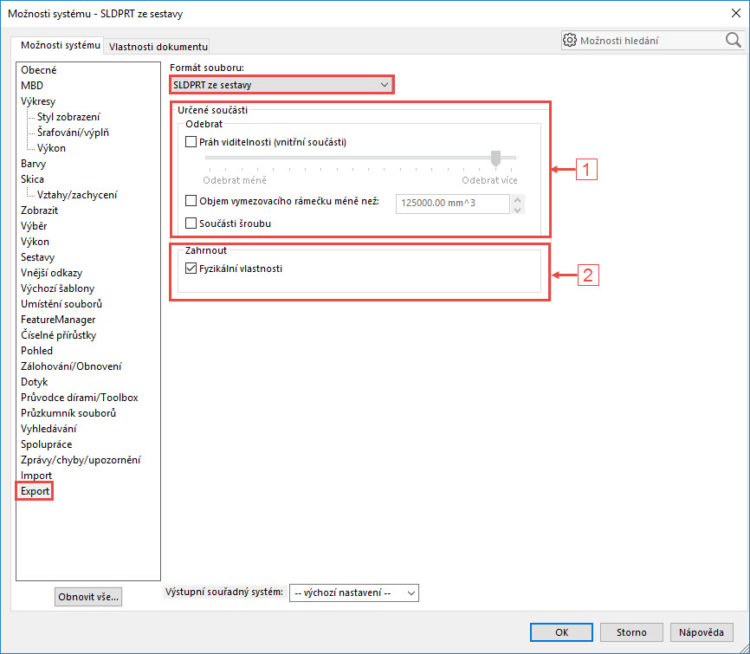Open the Formát souboru dropdown

[281, 85]
